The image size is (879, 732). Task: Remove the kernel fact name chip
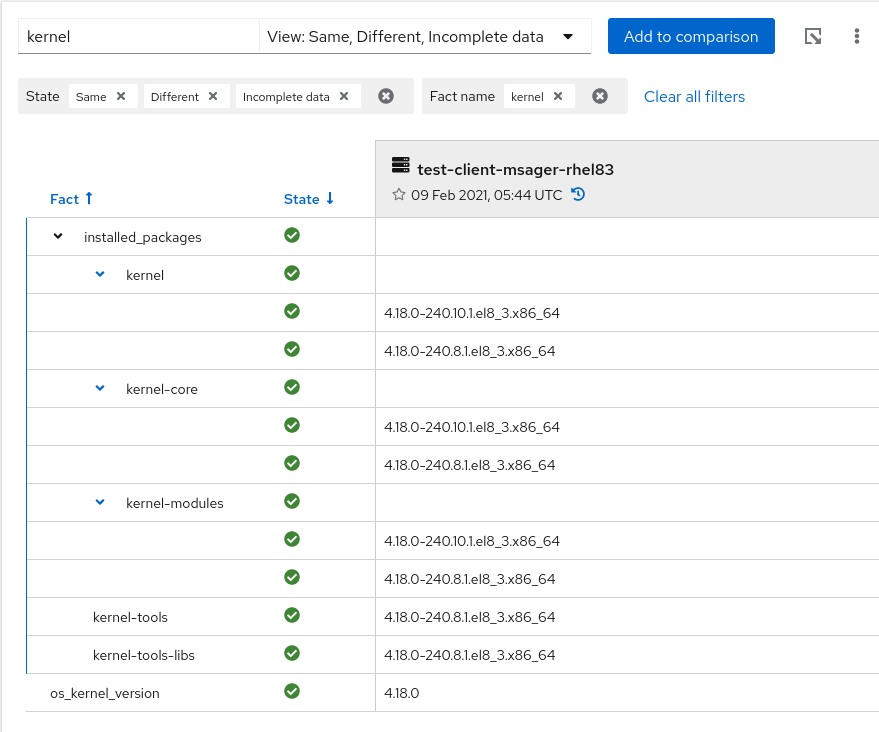pos(558,97)
